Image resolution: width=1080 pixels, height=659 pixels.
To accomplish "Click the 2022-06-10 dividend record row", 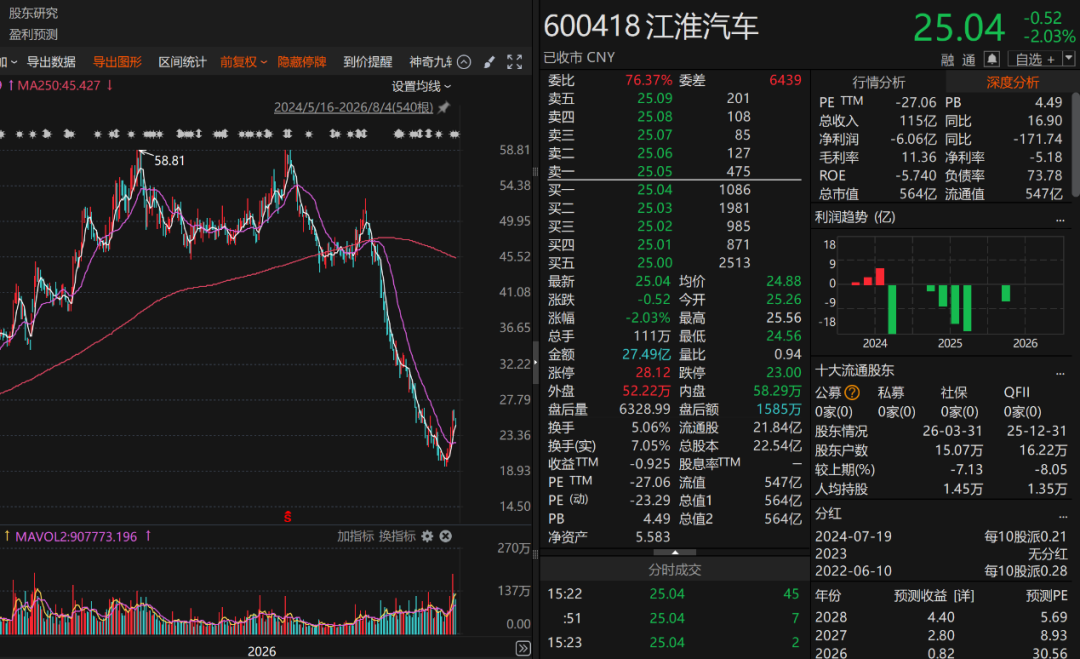I will 941,571.
